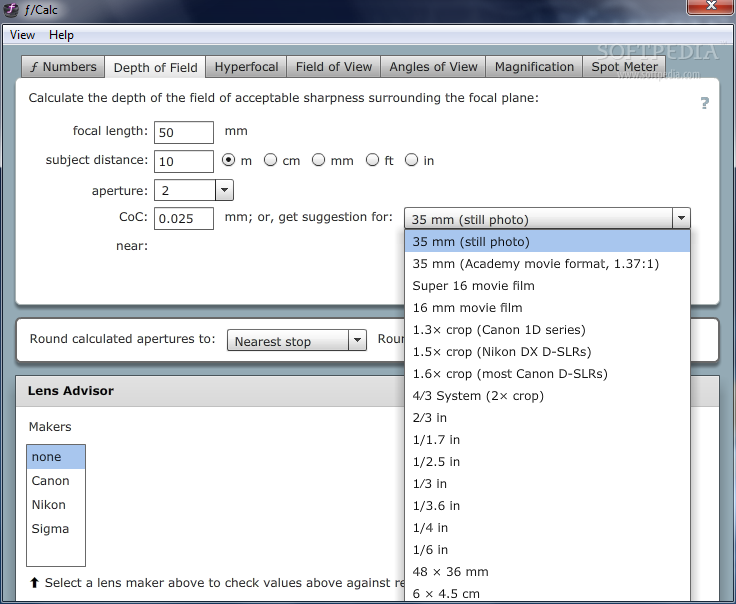Select Nikon in the Makers list
The width and height of the screenshot is (736, 604).
pyautogui.click(x=56, y=505)
